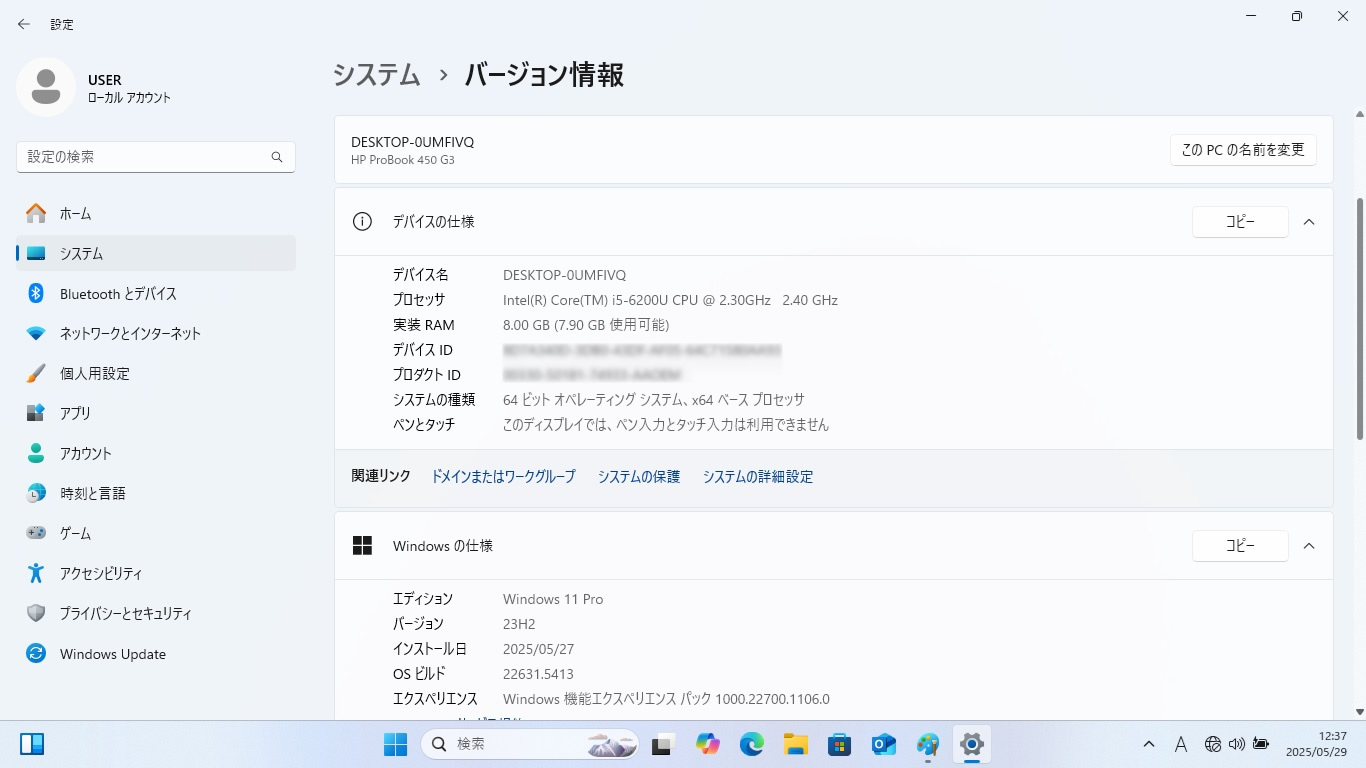Click the HP ProBook 450 G3 model text

click(x=403, y=160)
